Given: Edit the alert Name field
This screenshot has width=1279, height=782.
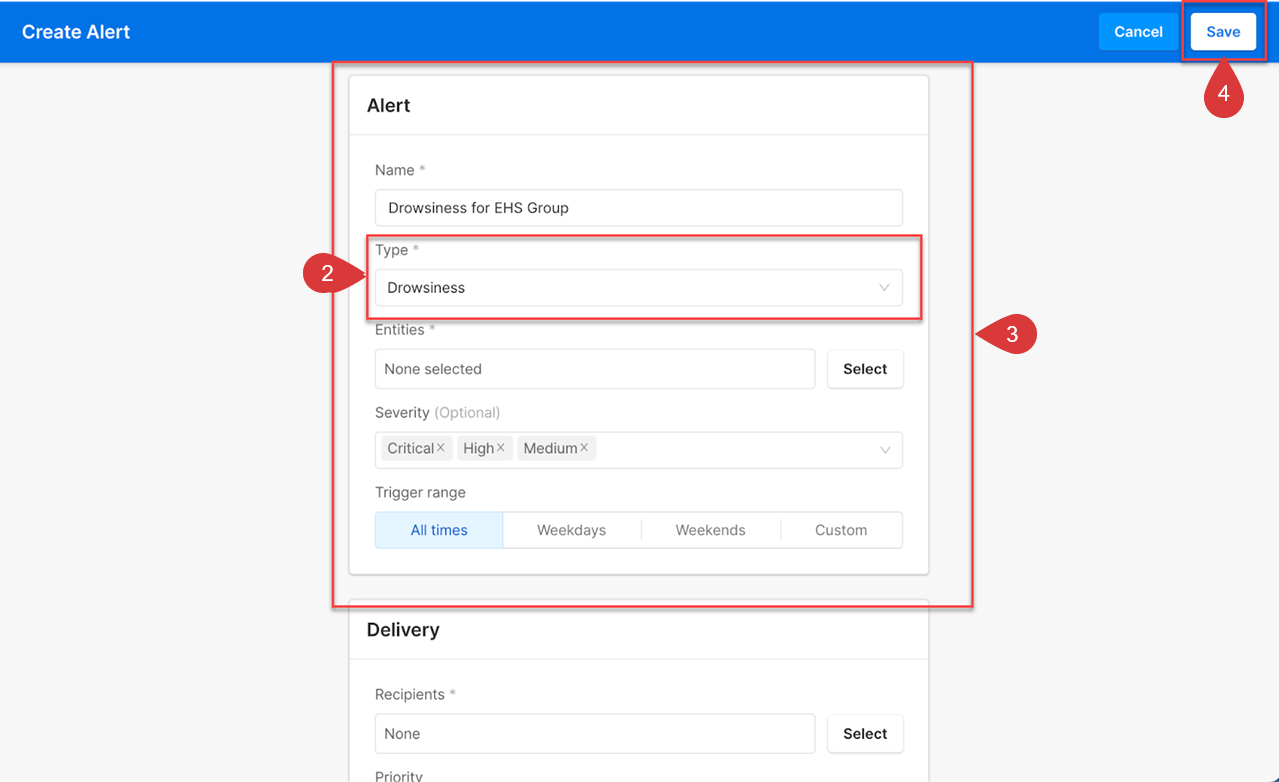Looking at the screenshot, I should [638, 208].
